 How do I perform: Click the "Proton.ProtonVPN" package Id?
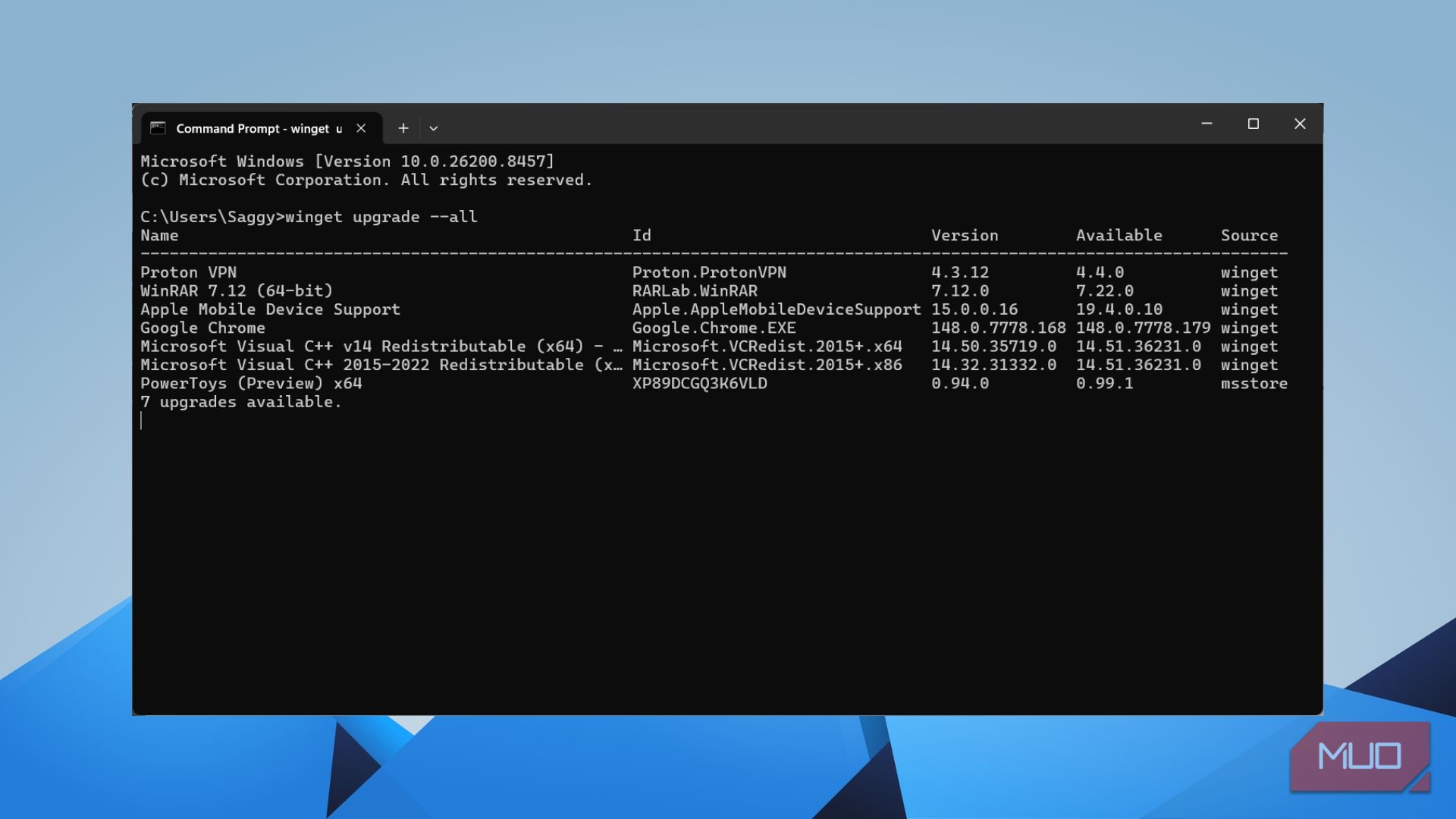tap(710, 272)
